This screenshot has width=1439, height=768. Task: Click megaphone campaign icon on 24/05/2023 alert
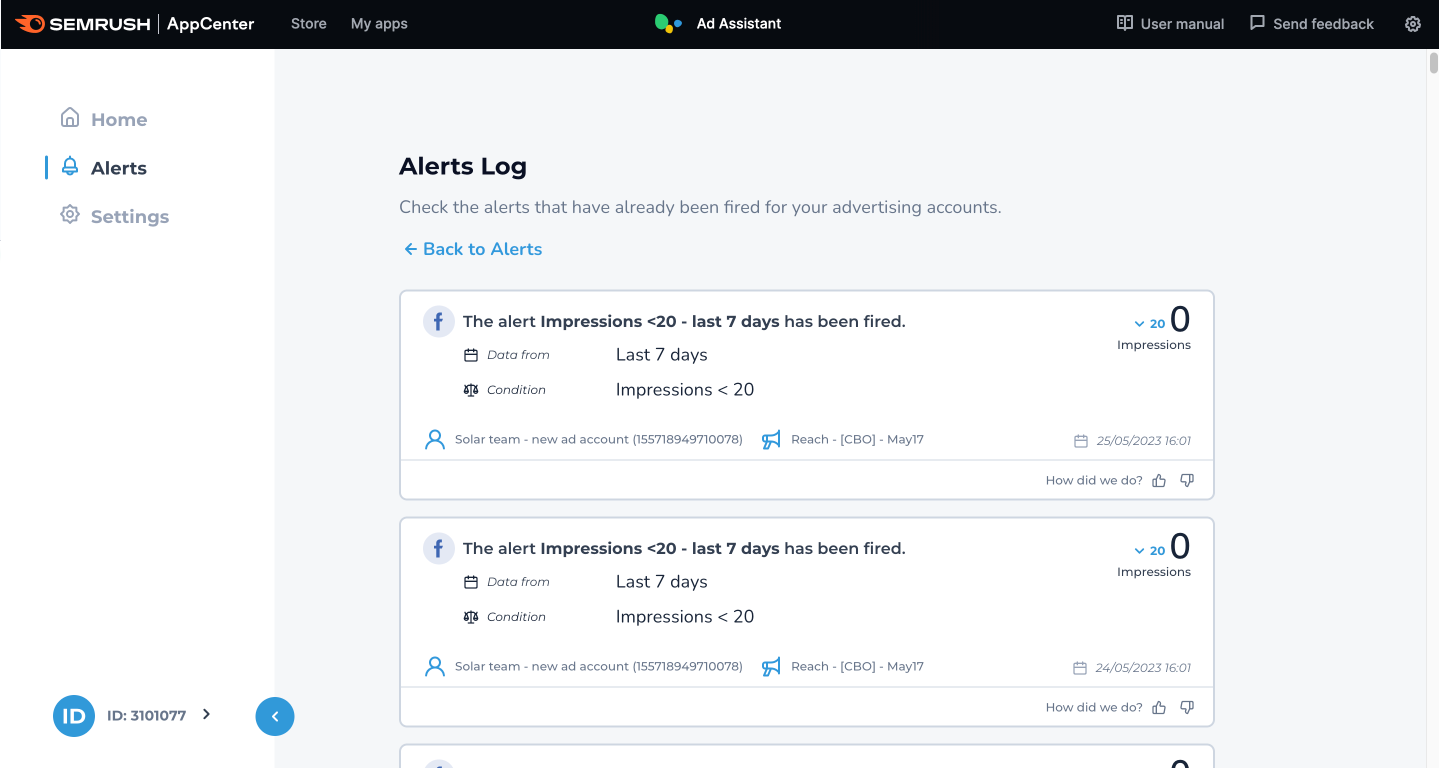click(771, 667)
